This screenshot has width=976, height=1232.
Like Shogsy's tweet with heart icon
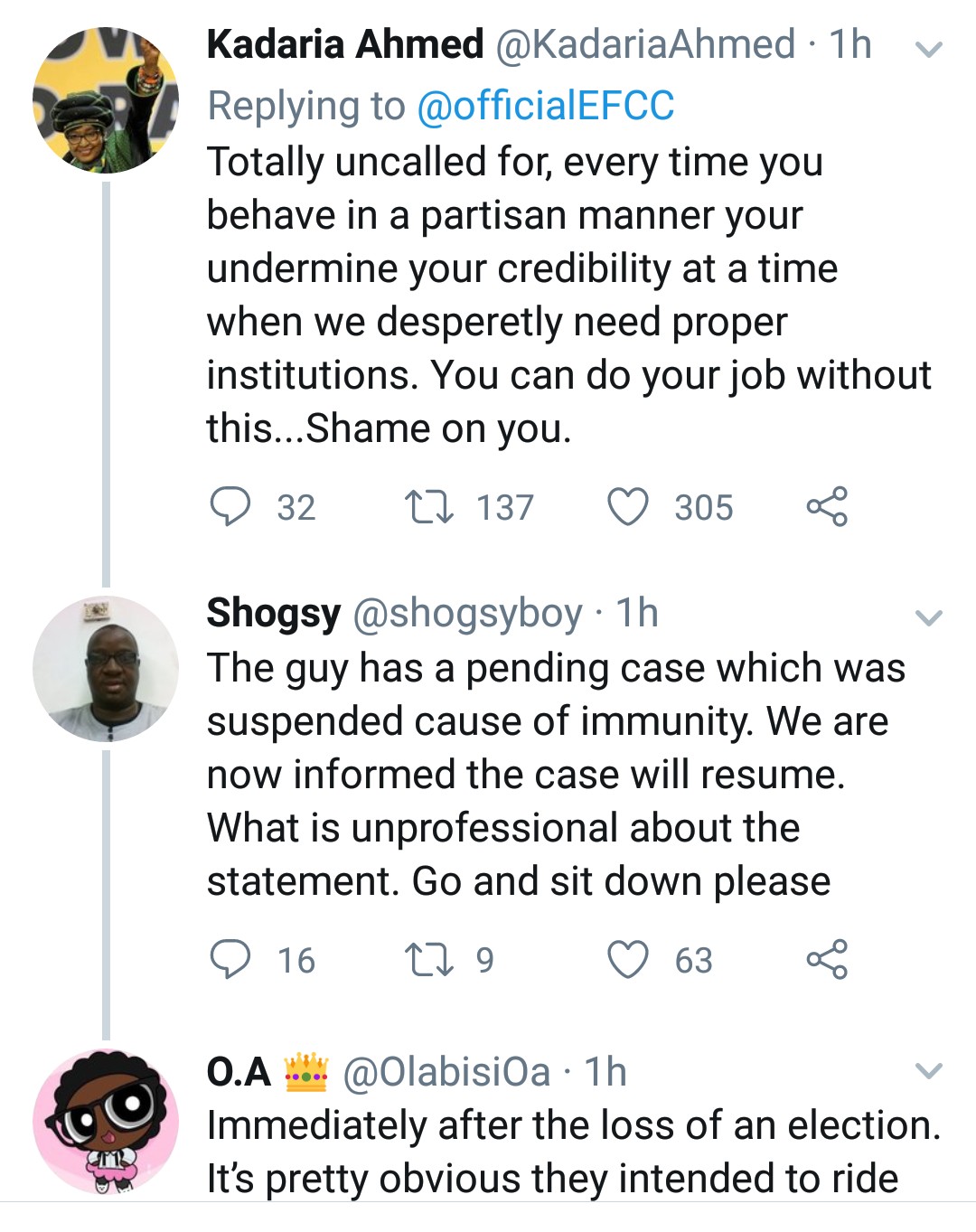627,959
